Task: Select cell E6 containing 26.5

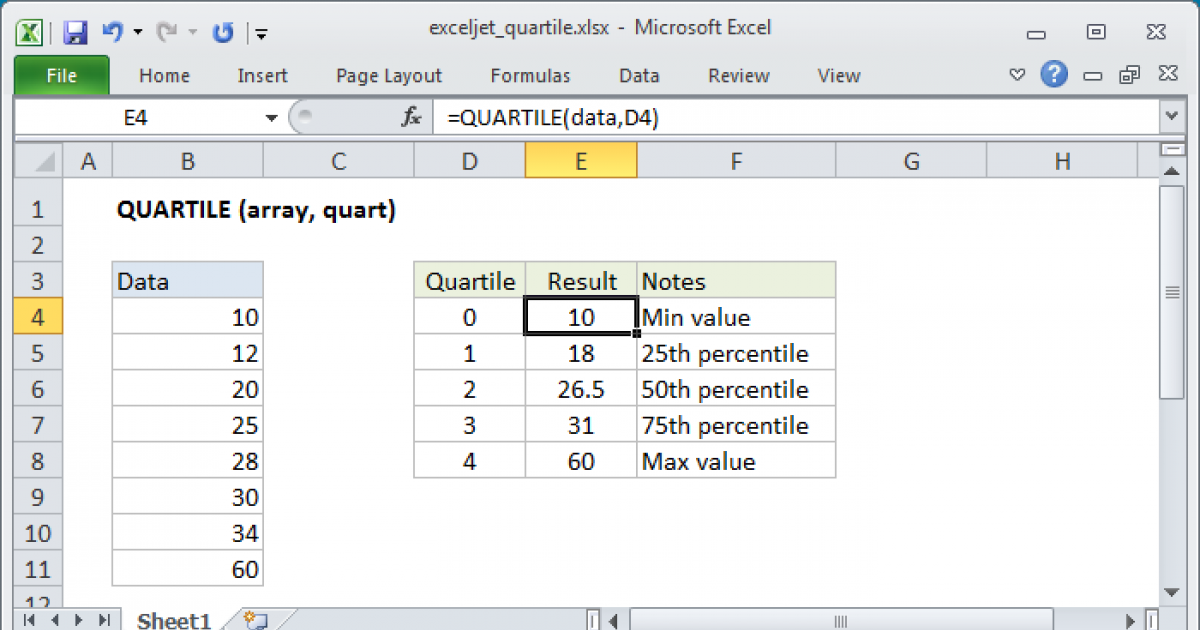Action: (x=581, y=390)
